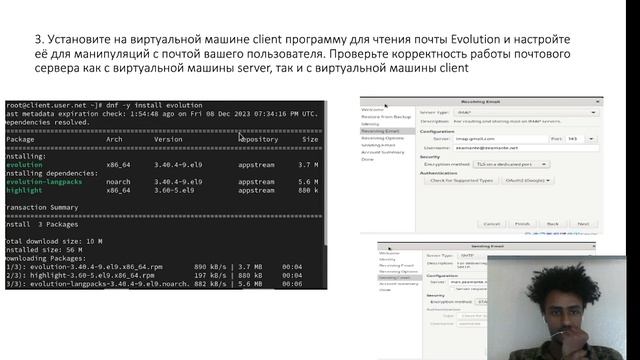This screenshot has height=360, width=640.
Task: Select Welcome step in Receiving Email dialog sidebar
Action: point(372,110)
